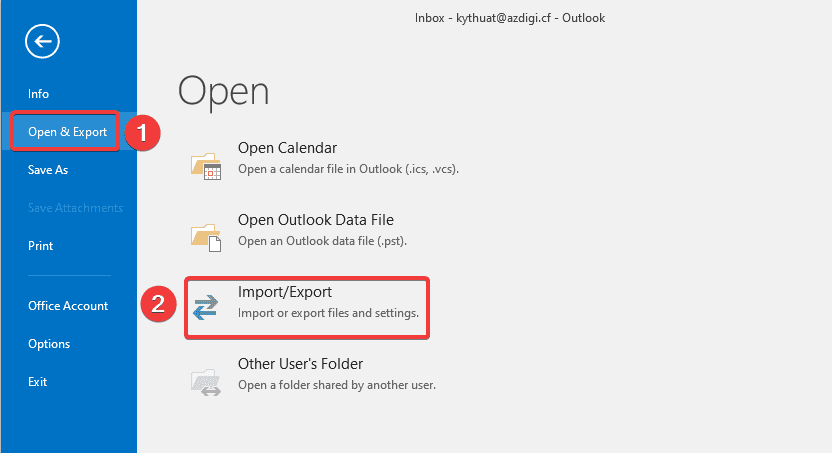Click the Inbox title bar text
Viewport: 832px width, 453px height.
click(x=510, y=17)
